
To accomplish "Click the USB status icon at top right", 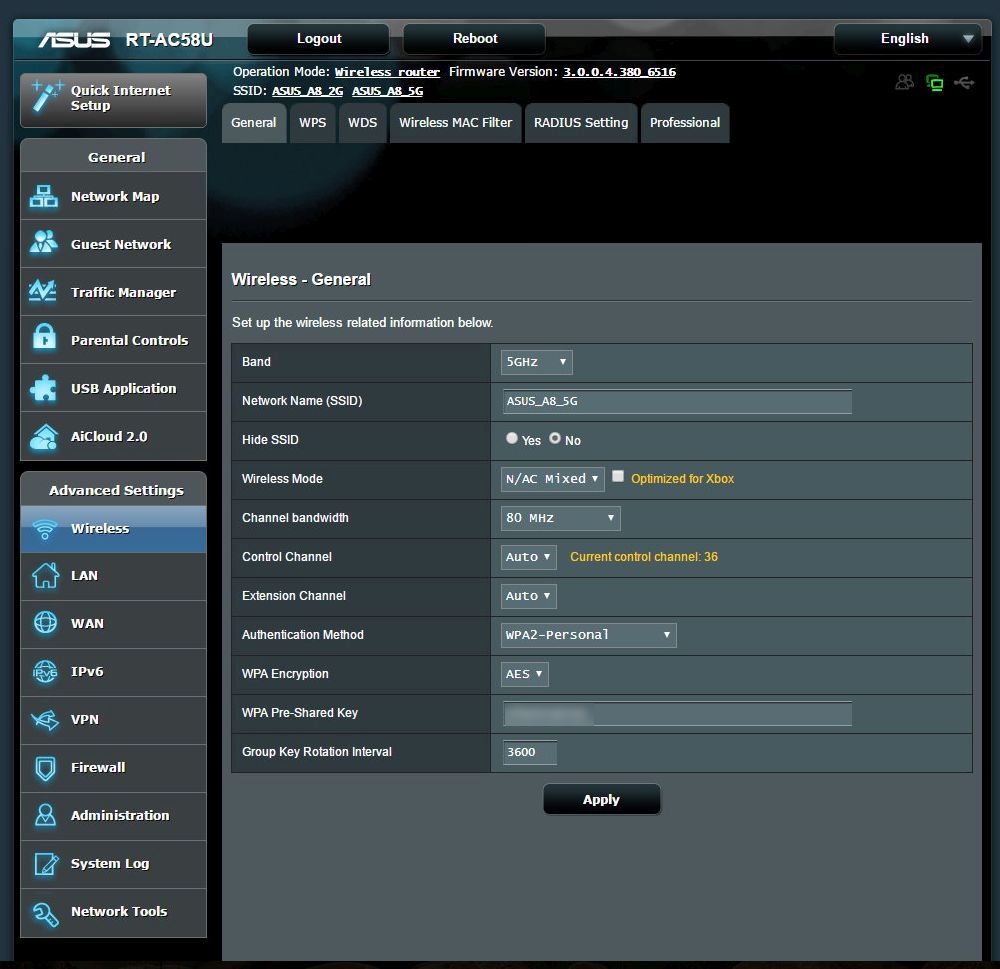I will point(964,82).
